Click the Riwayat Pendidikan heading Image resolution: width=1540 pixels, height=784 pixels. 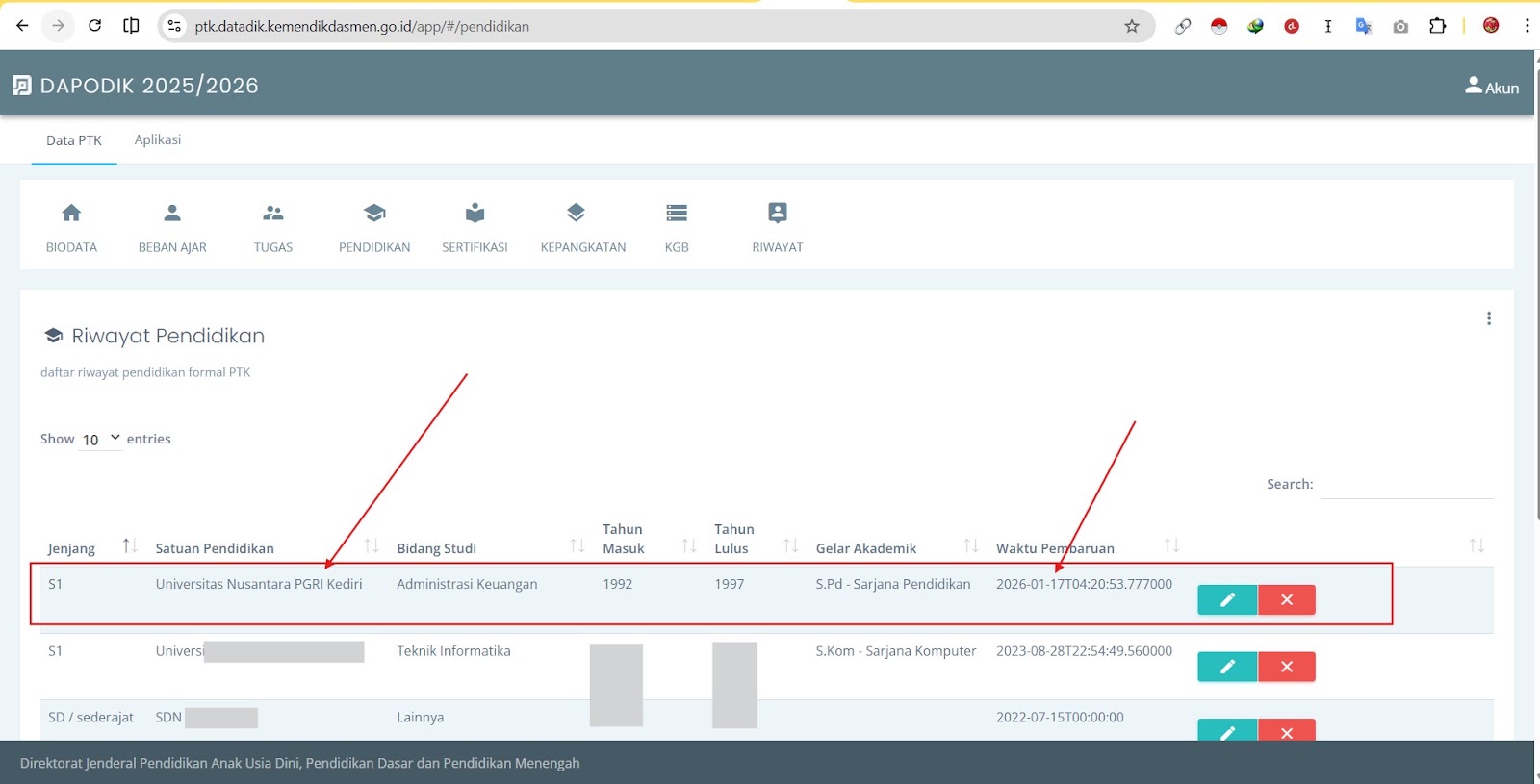(168, 336)
